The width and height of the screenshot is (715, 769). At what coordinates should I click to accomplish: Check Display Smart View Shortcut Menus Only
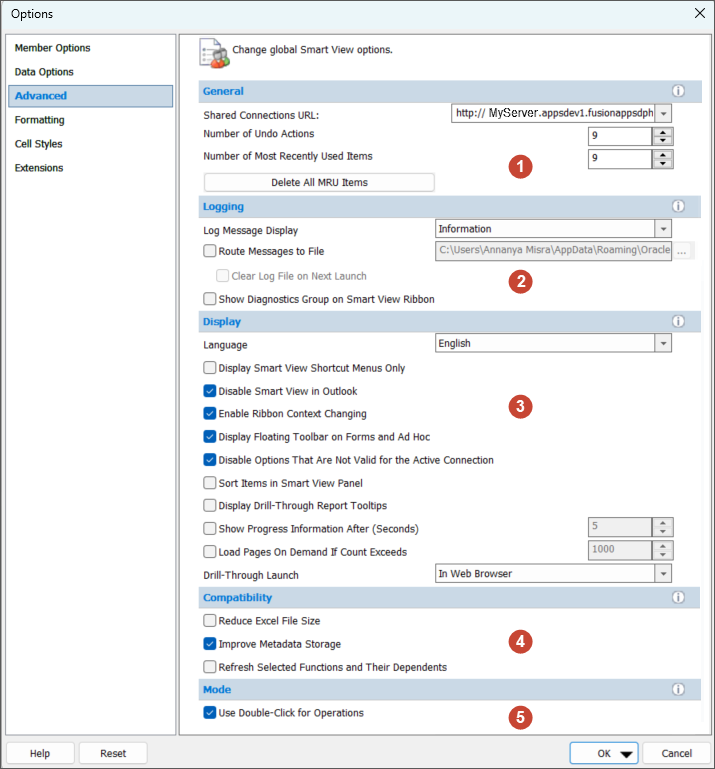(210, 368)
